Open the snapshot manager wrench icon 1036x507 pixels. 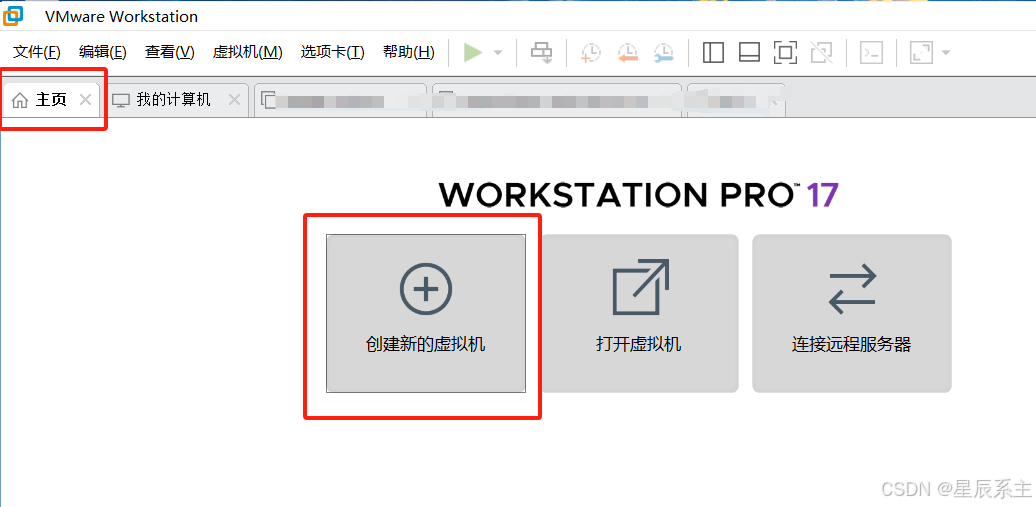663,52
